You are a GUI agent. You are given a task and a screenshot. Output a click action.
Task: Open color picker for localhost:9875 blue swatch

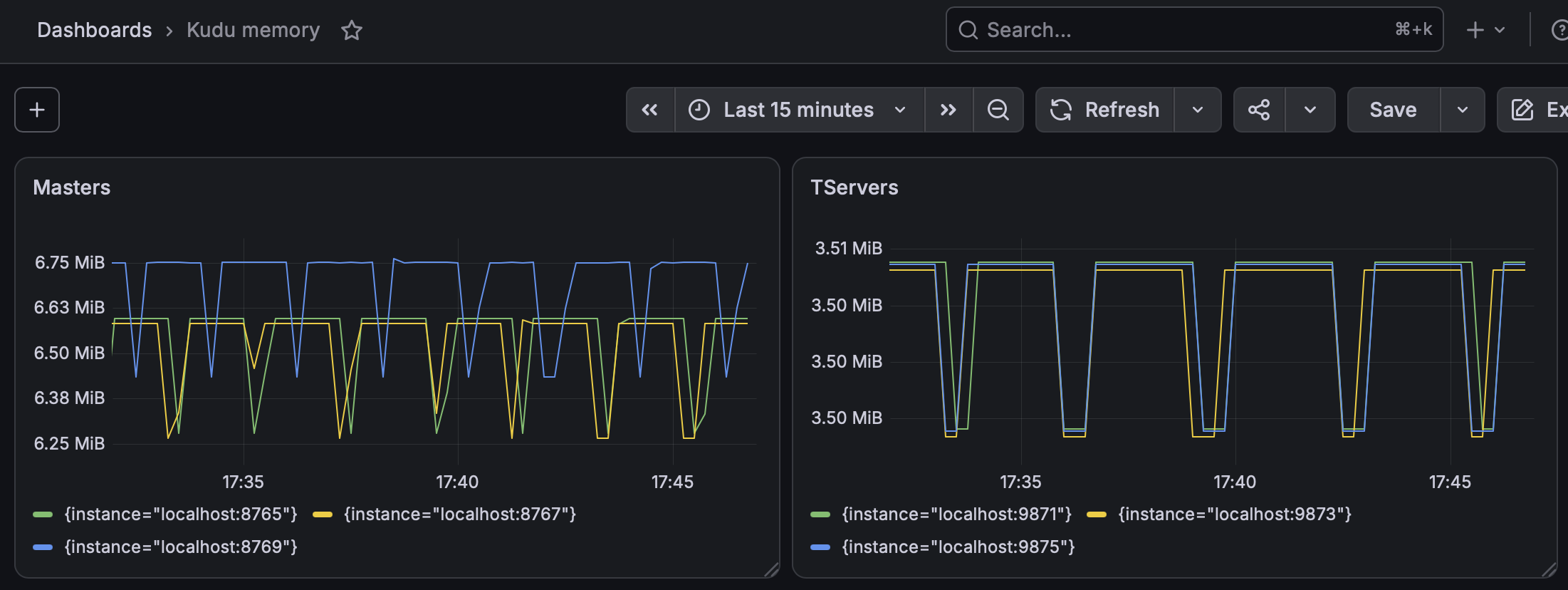[x=820, y=547]
